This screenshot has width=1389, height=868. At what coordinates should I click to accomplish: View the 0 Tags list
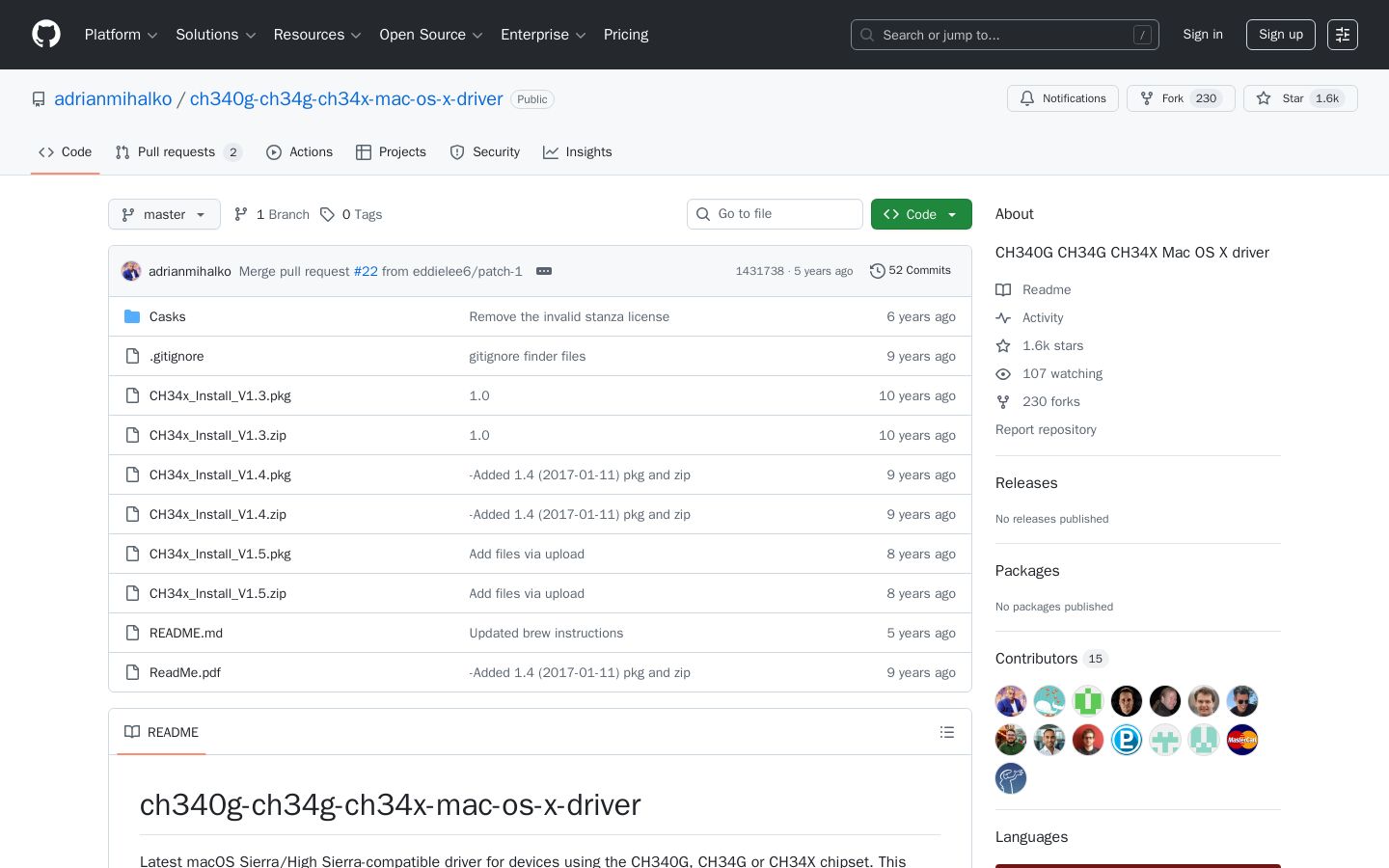pyautogui.click(x=351, y=214)
